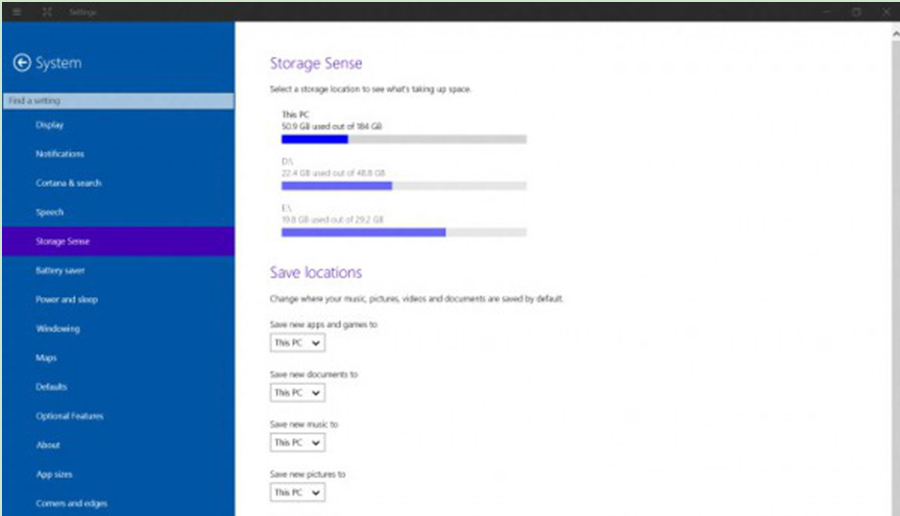Click the Storage Sense heading

(x=316, y=63)
